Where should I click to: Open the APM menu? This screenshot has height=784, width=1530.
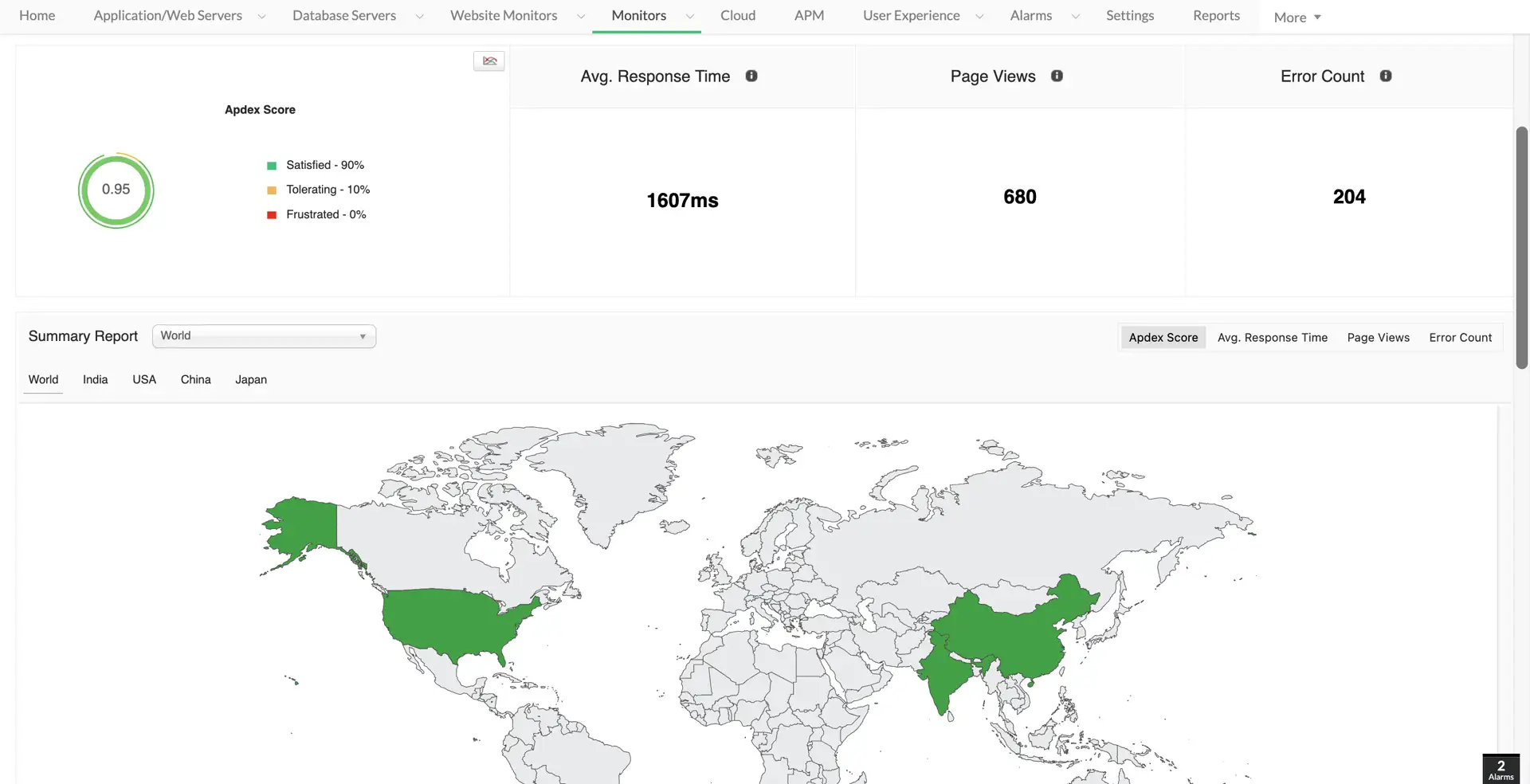tap(809, 16)
